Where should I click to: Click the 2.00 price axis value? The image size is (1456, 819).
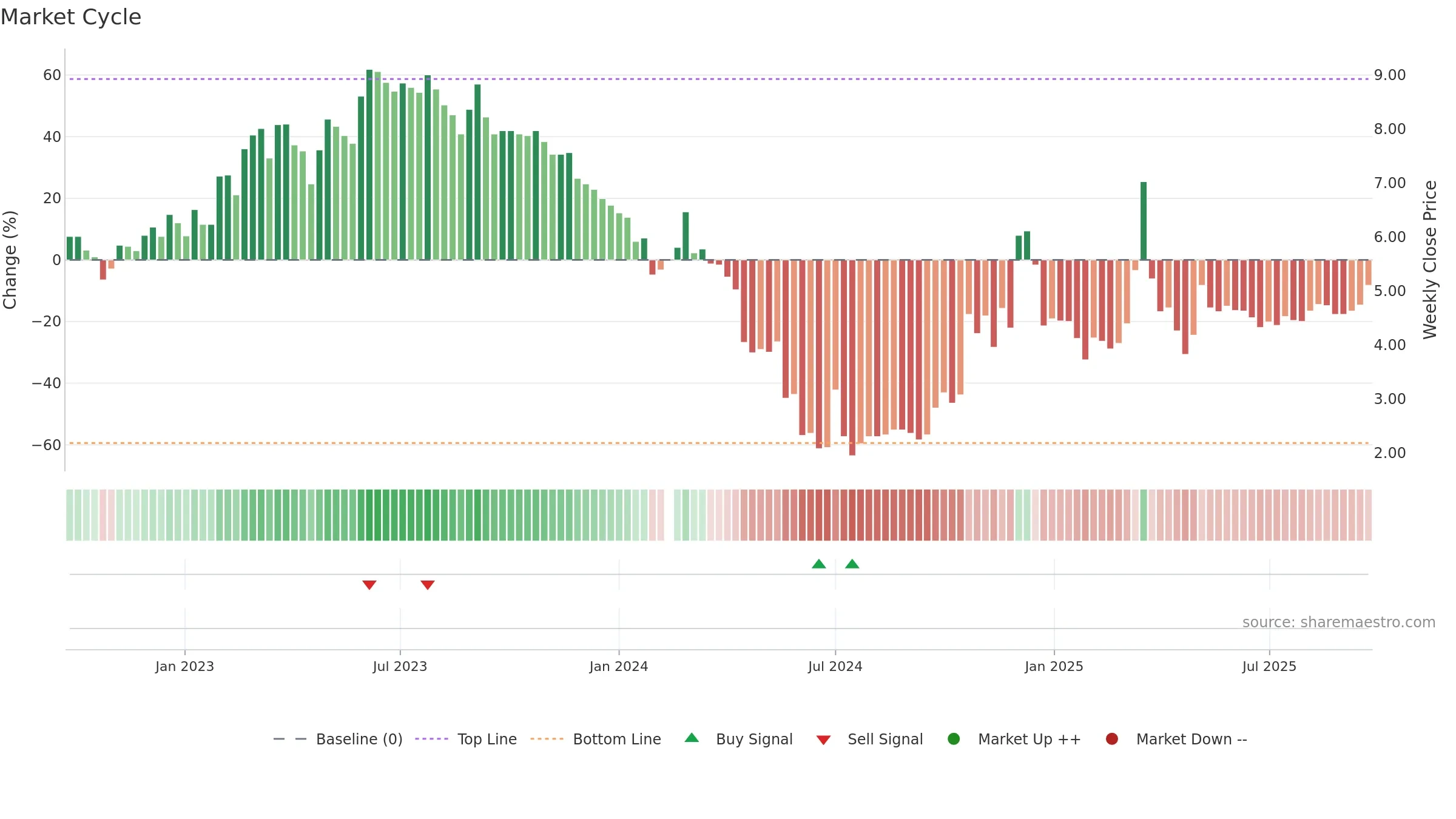point(1390,453)
